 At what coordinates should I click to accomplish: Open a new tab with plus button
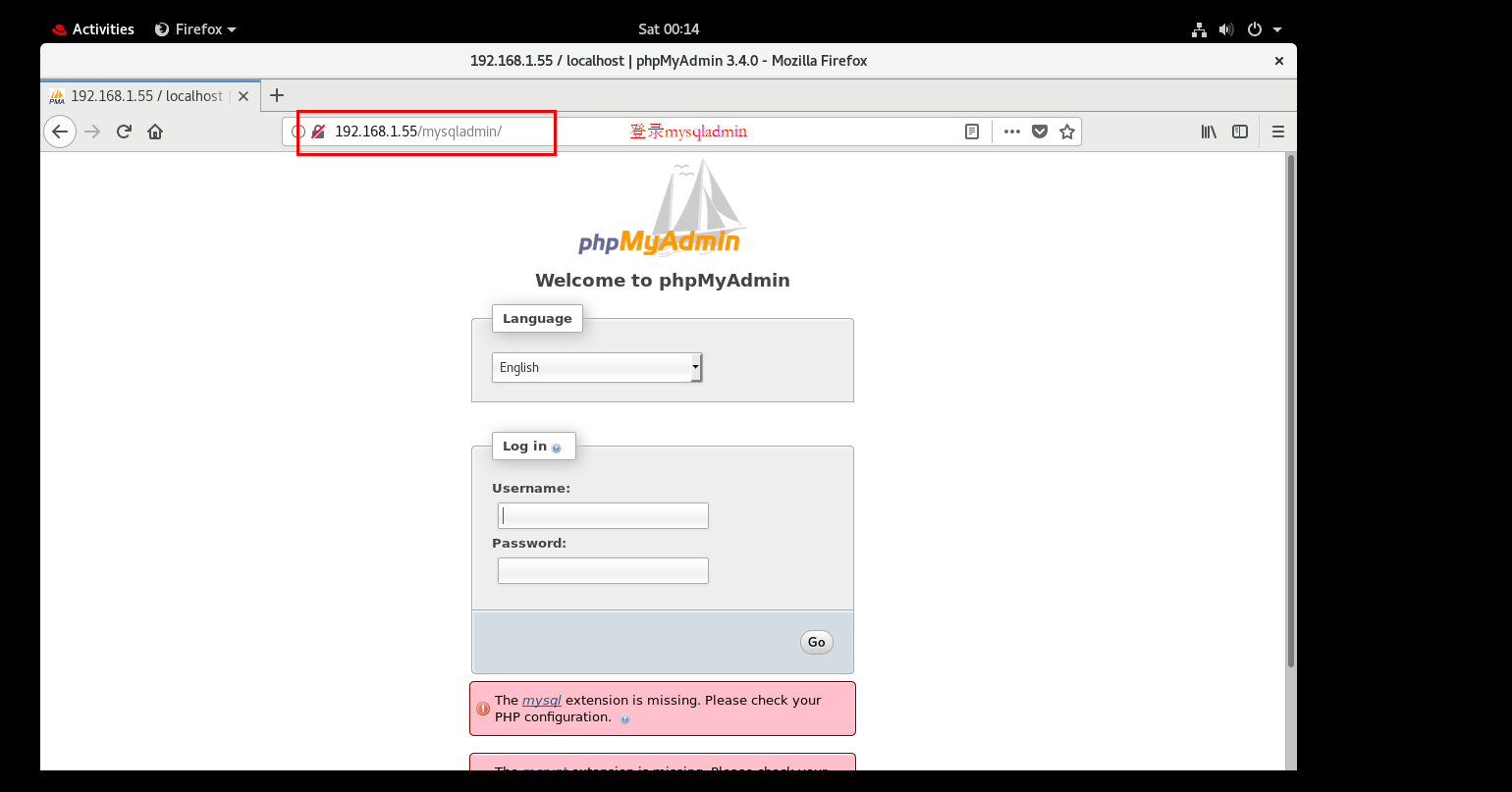(277, 95)
